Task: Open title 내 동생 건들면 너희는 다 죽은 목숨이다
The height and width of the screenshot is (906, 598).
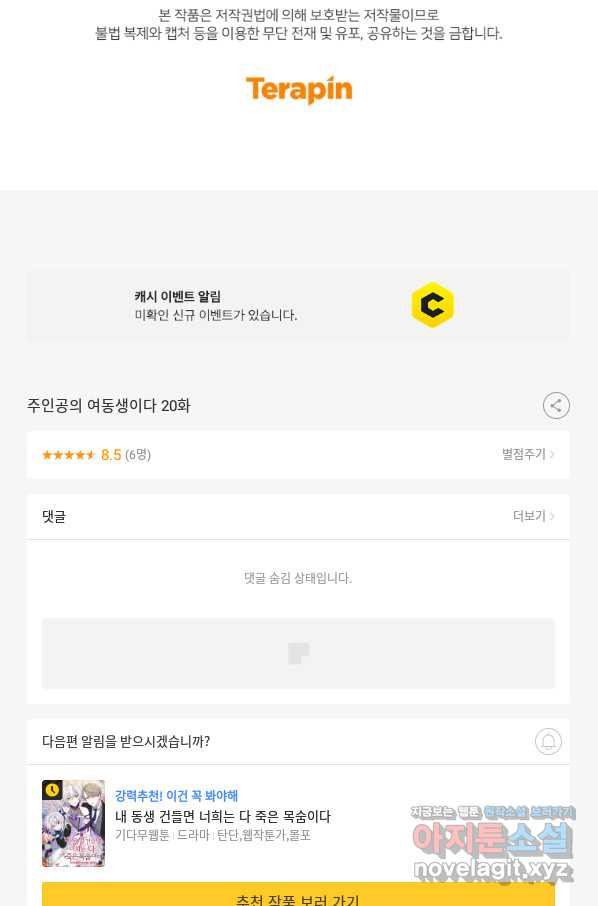Action: pos(223,816)
